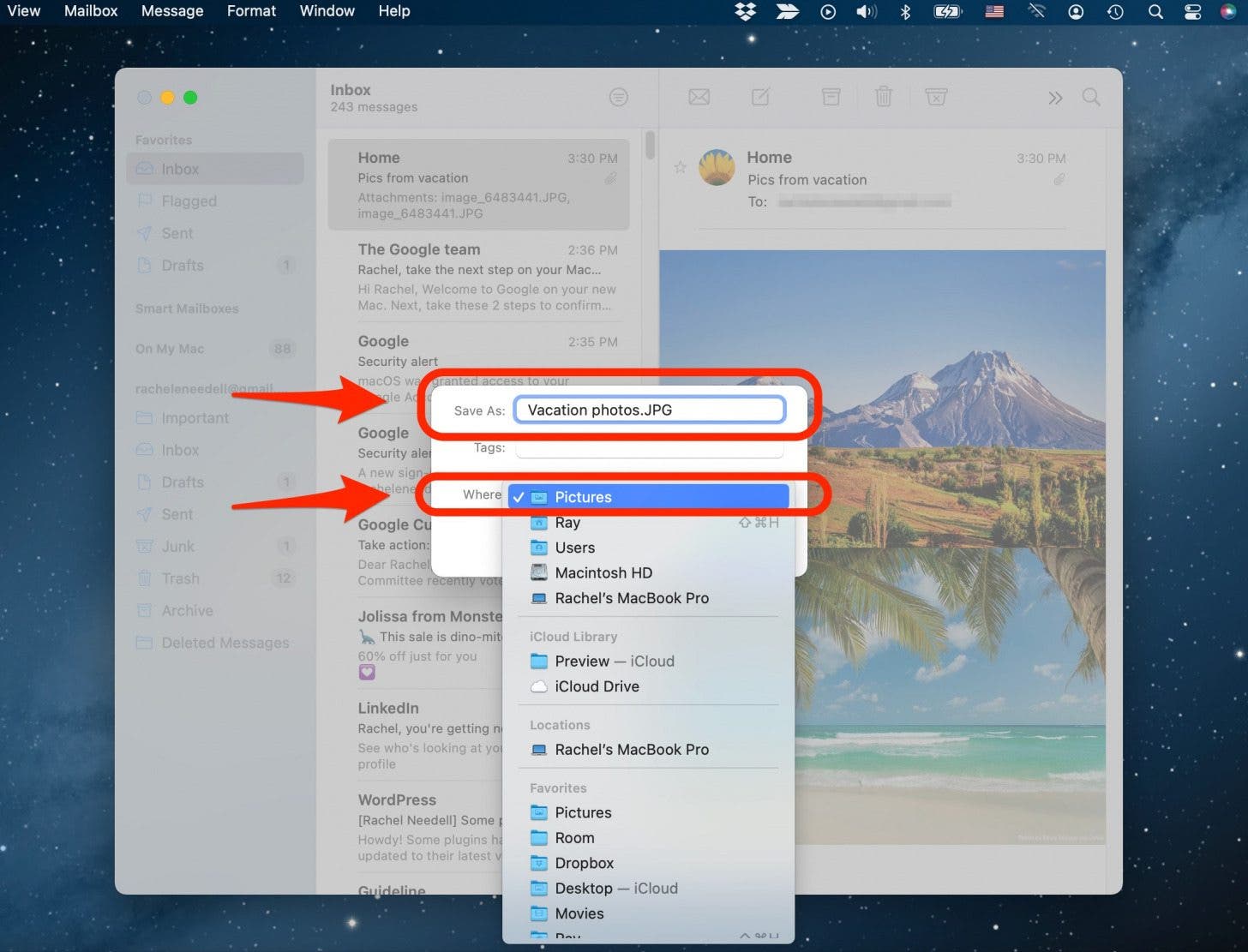Viewport: 1248px width, 952px height.
Task: Click the trash delete icon in toolbar
Action: pyautogui.click(x=883, y=97)
